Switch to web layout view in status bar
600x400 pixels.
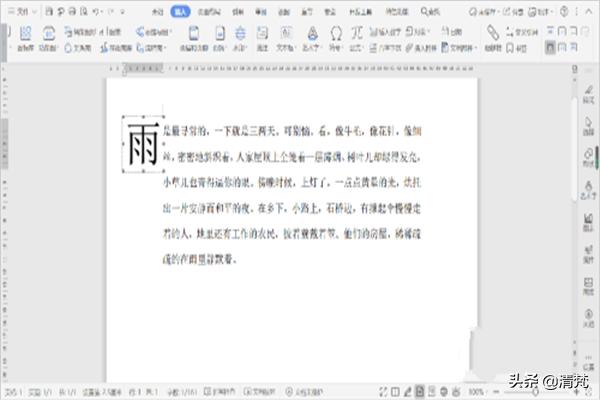click(444, 392)
